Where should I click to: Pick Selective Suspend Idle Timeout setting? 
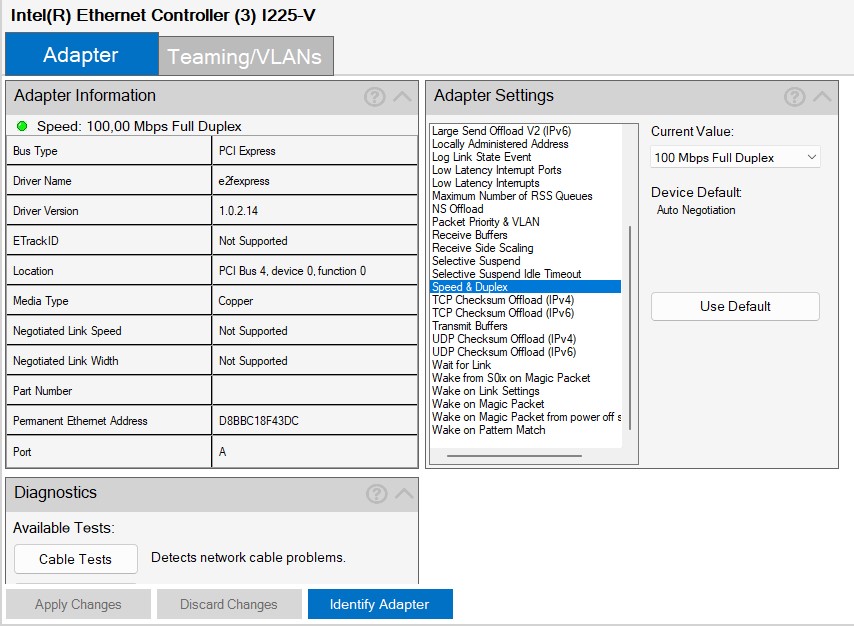click(506, 274)
